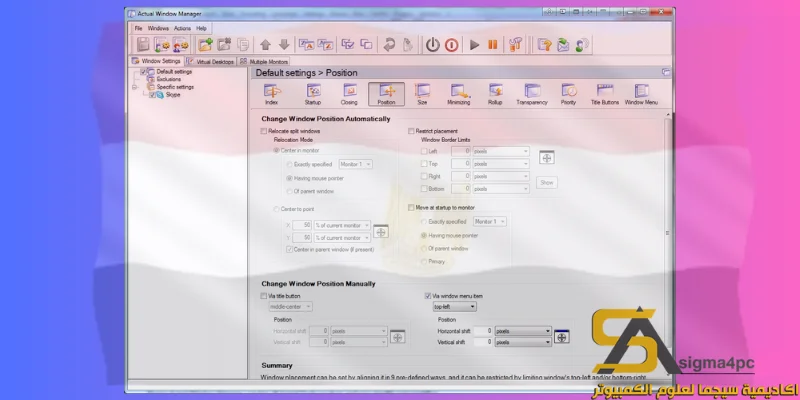Open the Rollup settings page
The image size is (800, 400).
pos(495,94)
